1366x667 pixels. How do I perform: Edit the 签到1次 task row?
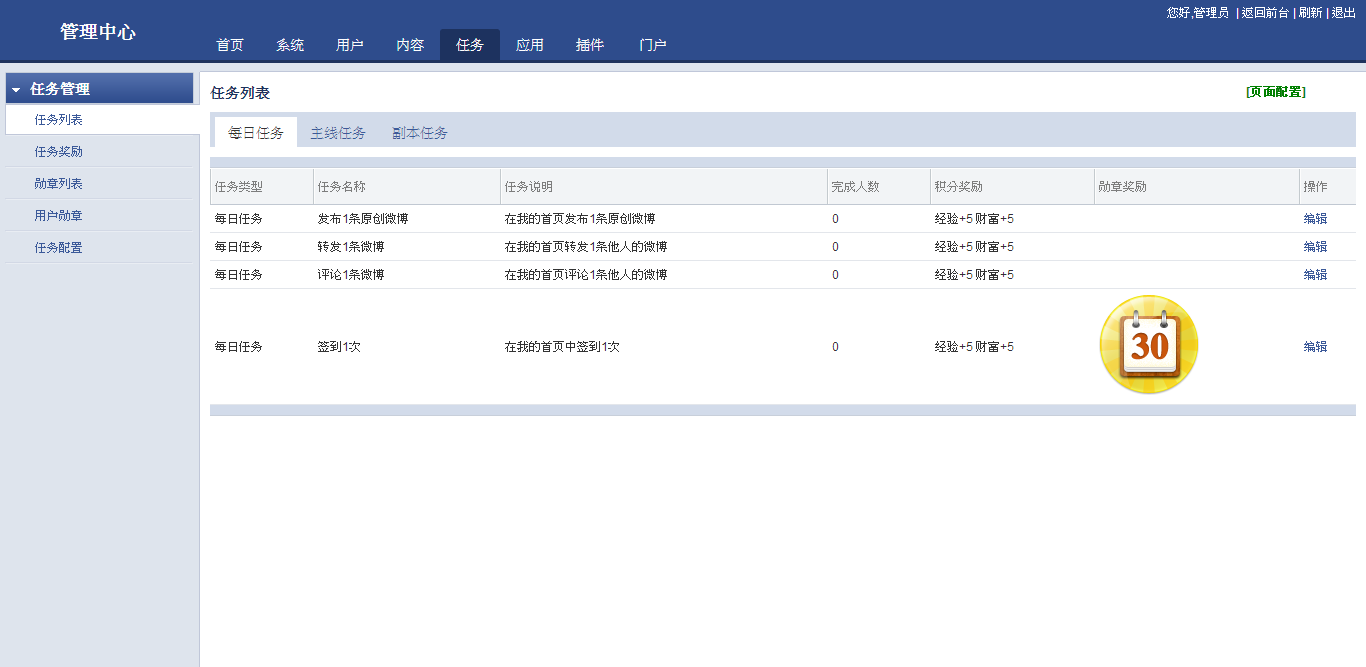[1315, 347]
